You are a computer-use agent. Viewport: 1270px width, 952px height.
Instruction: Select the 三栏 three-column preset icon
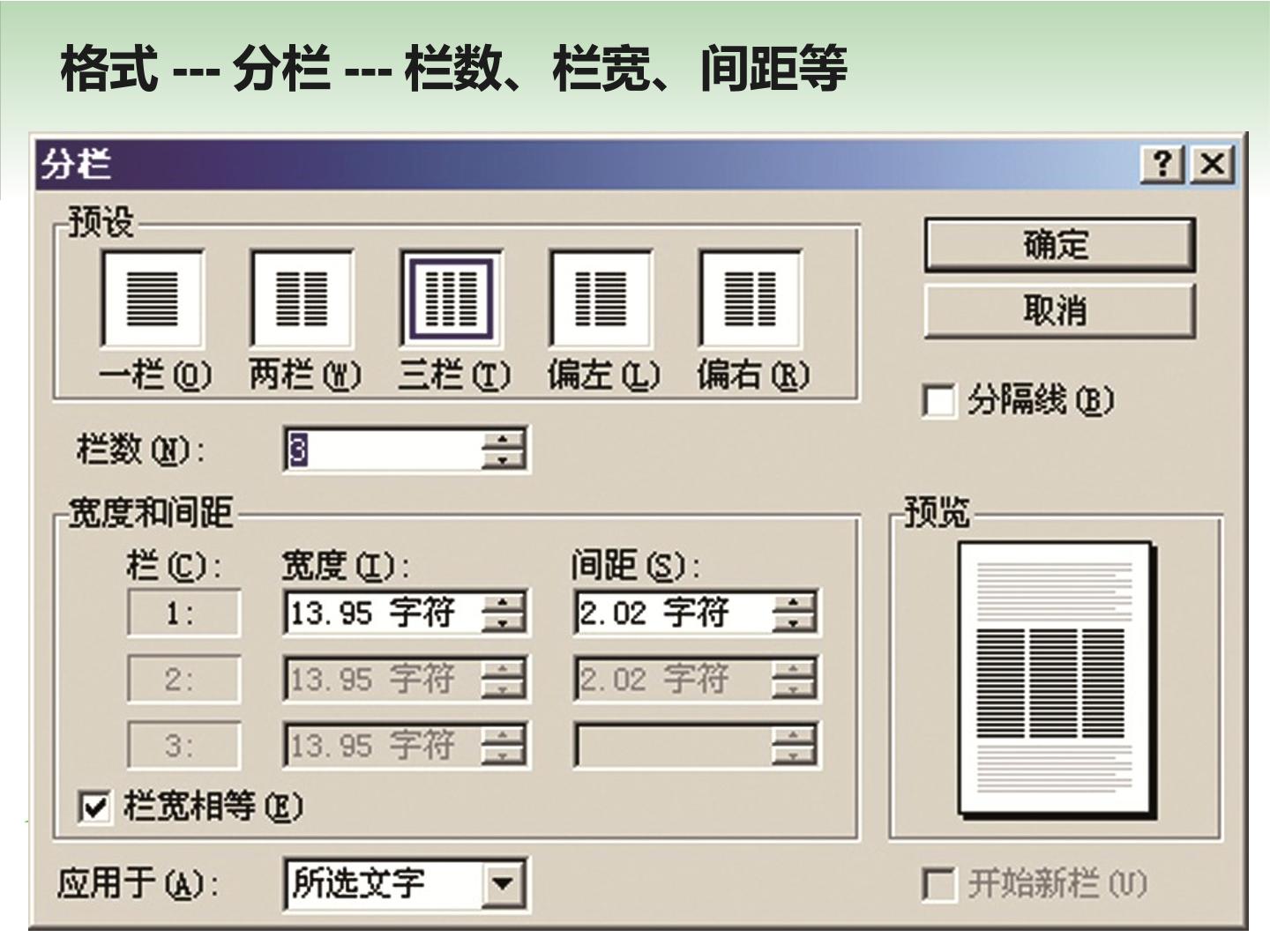(x=452, y=298)
